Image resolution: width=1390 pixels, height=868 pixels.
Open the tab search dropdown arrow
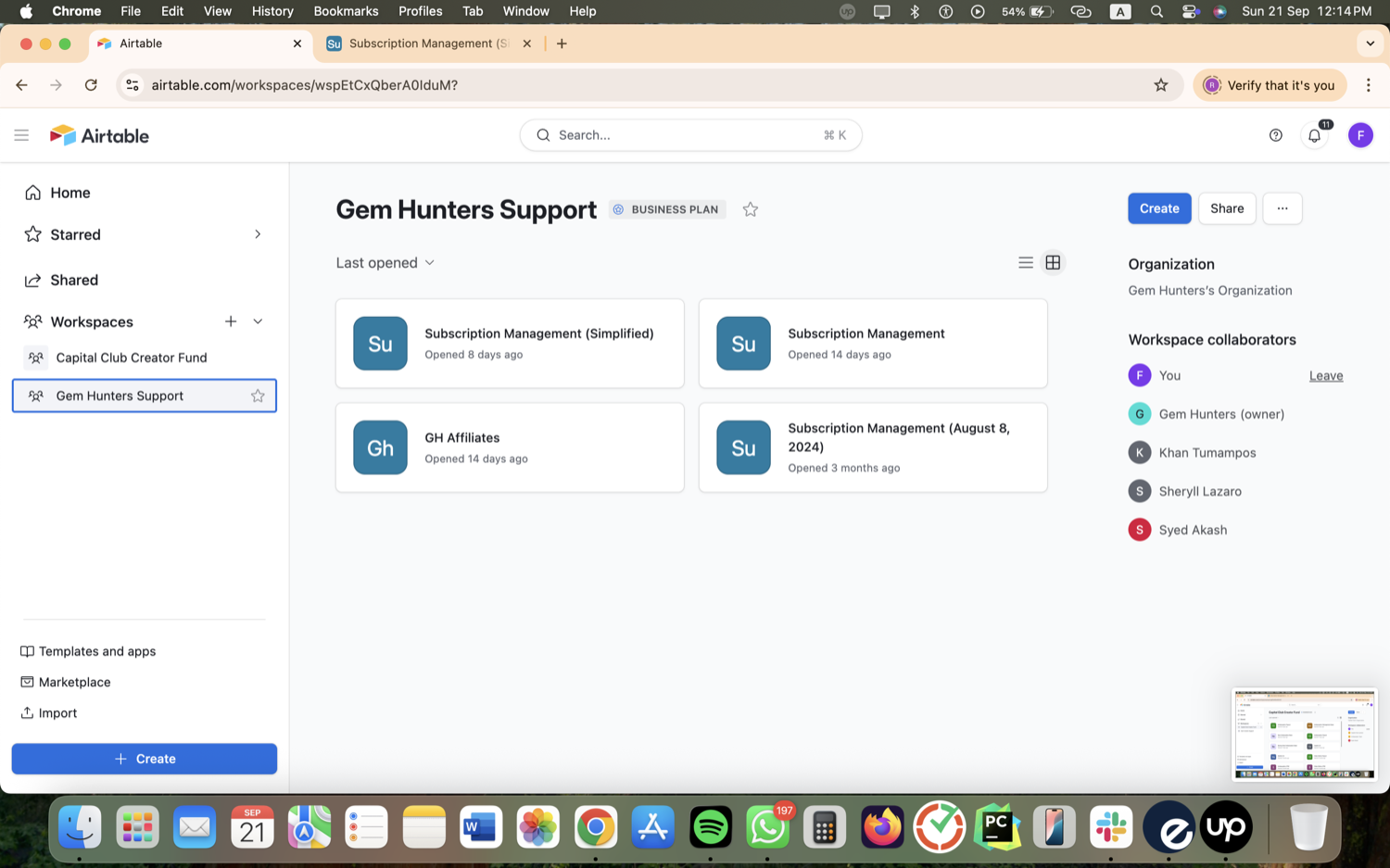(x=1370, y=44)
